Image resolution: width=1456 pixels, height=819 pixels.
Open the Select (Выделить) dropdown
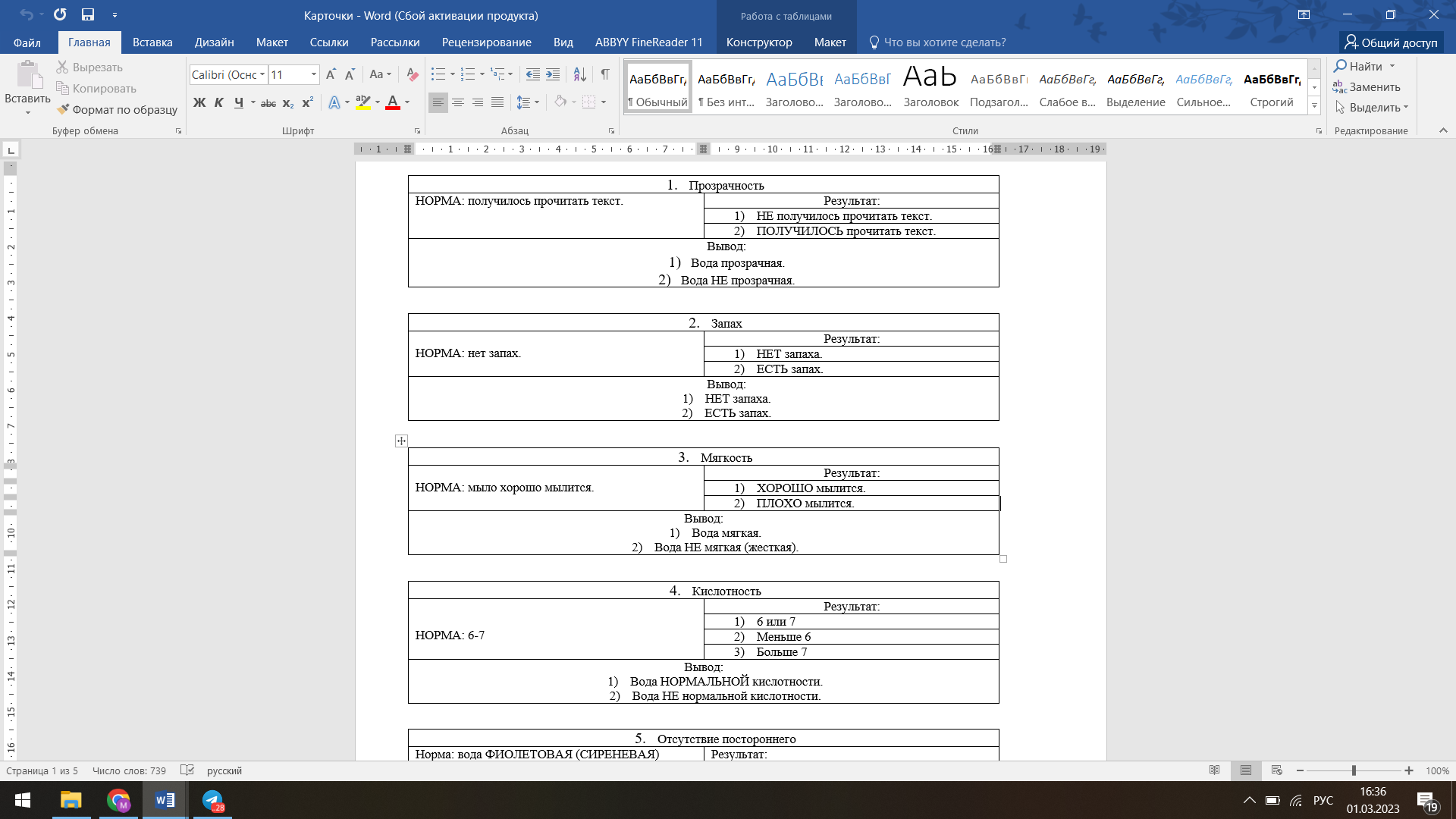click(1372, 108)
